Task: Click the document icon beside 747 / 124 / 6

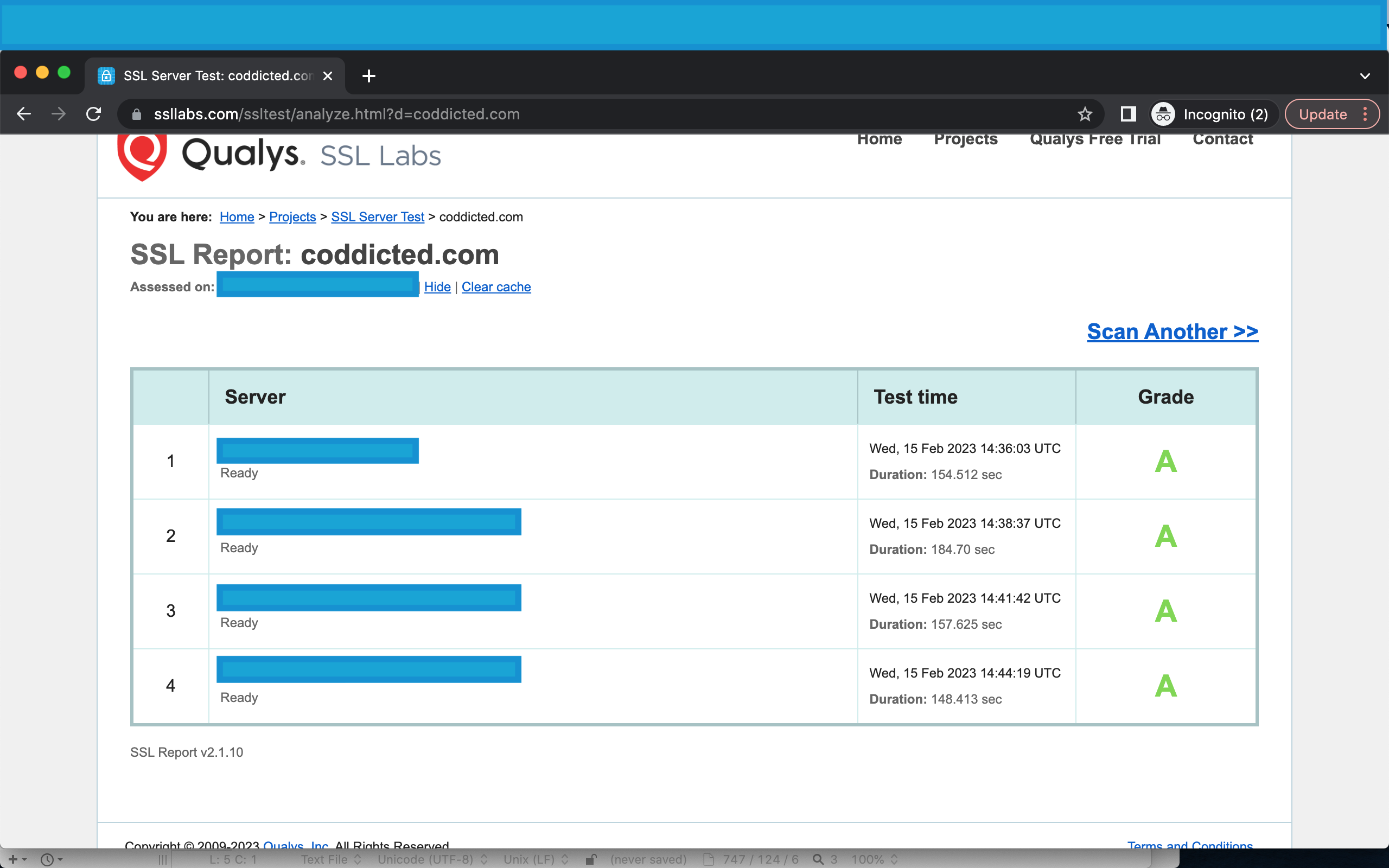Action: [709, 859]
